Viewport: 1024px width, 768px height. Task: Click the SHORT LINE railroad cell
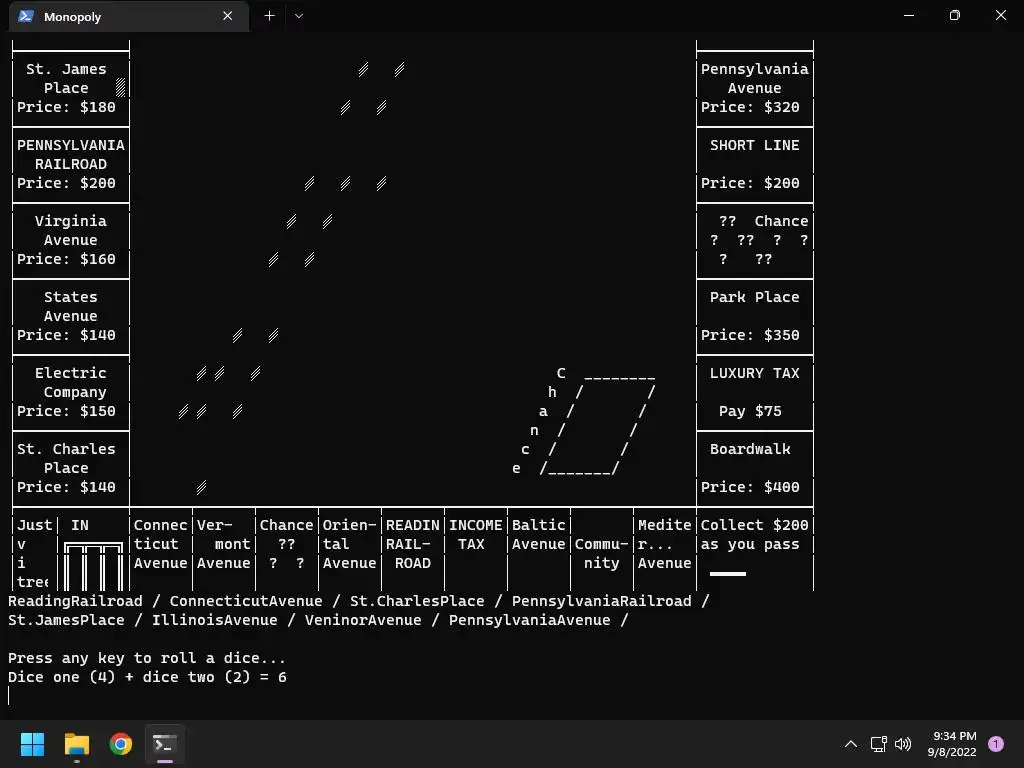point(755,165)
